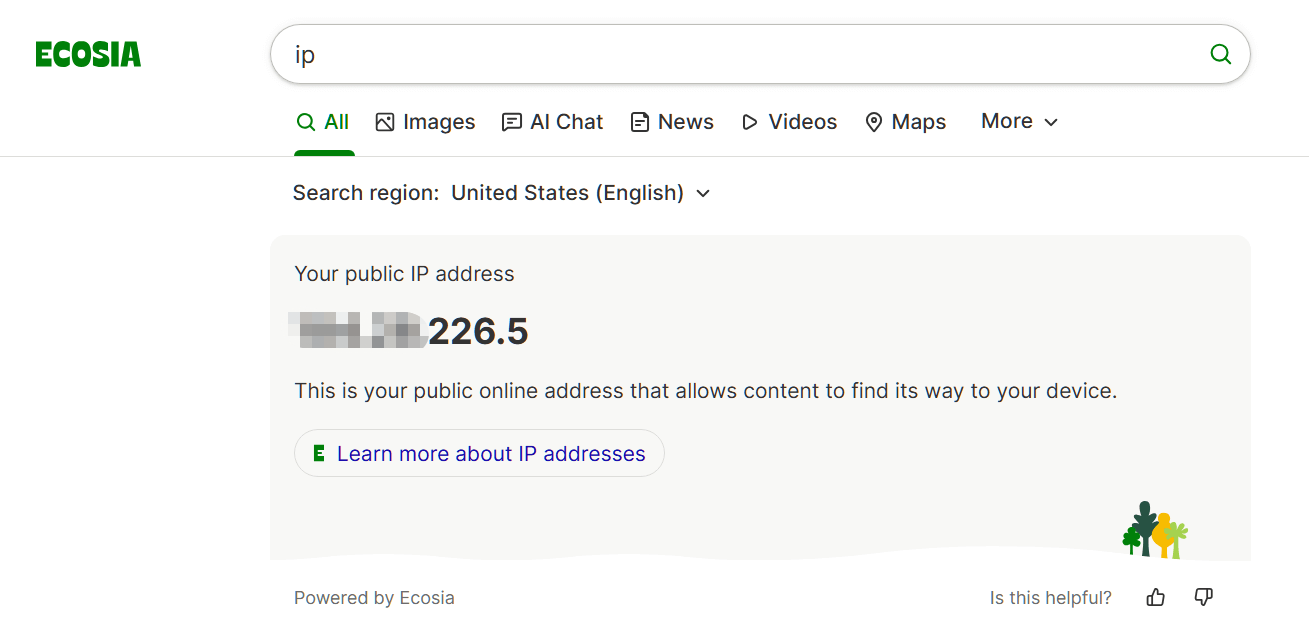Click the chat bubble icon for AI Chat
The height and width of the screenshot is (625, 1309).
512,122
